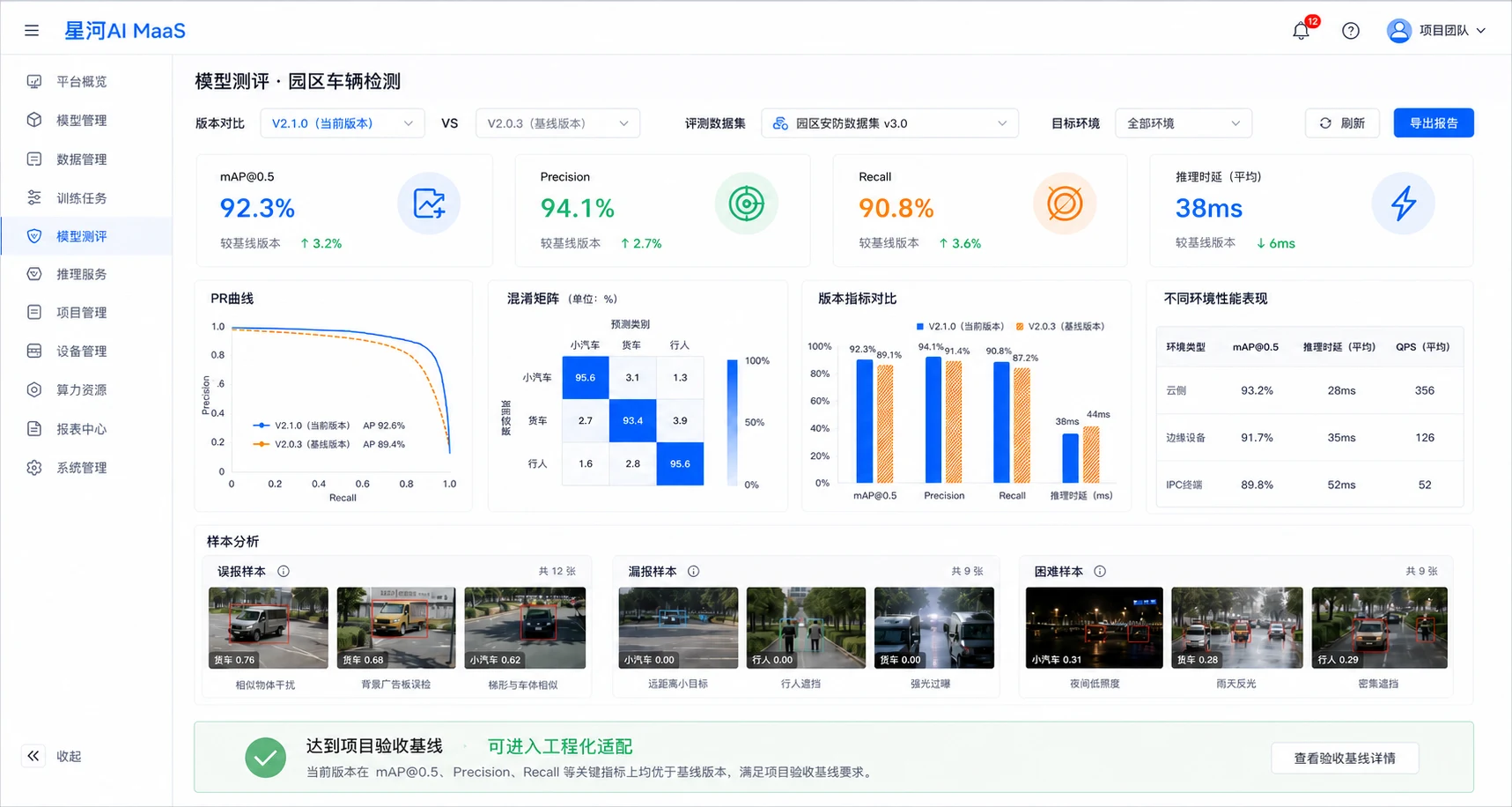1512x807 pixels.
Task: Click the 推理时延 lightning icon
Action: 1404,204
